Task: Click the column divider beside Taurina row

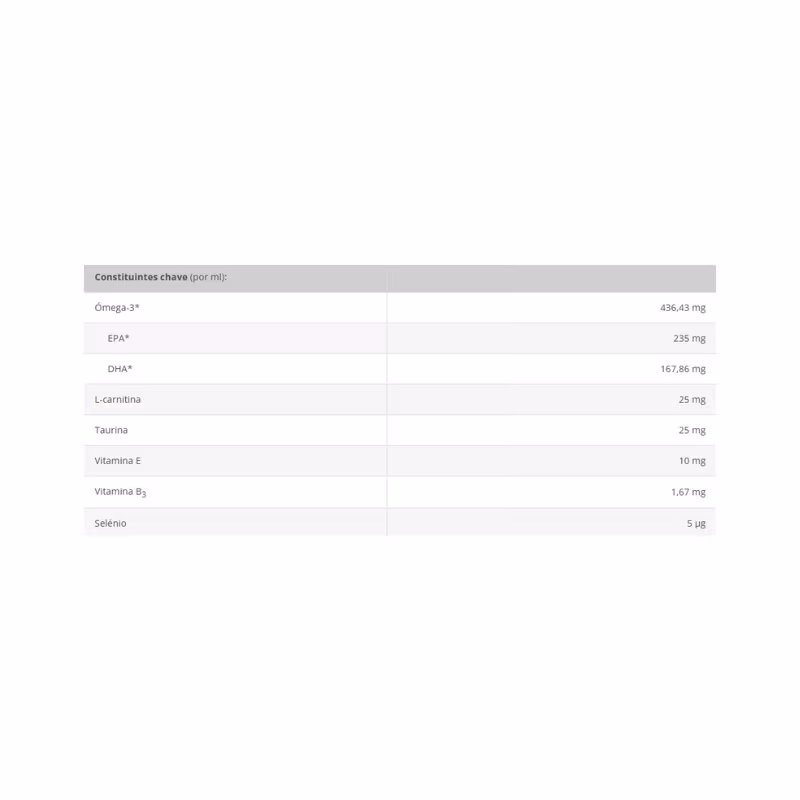Action: point(387,430)
